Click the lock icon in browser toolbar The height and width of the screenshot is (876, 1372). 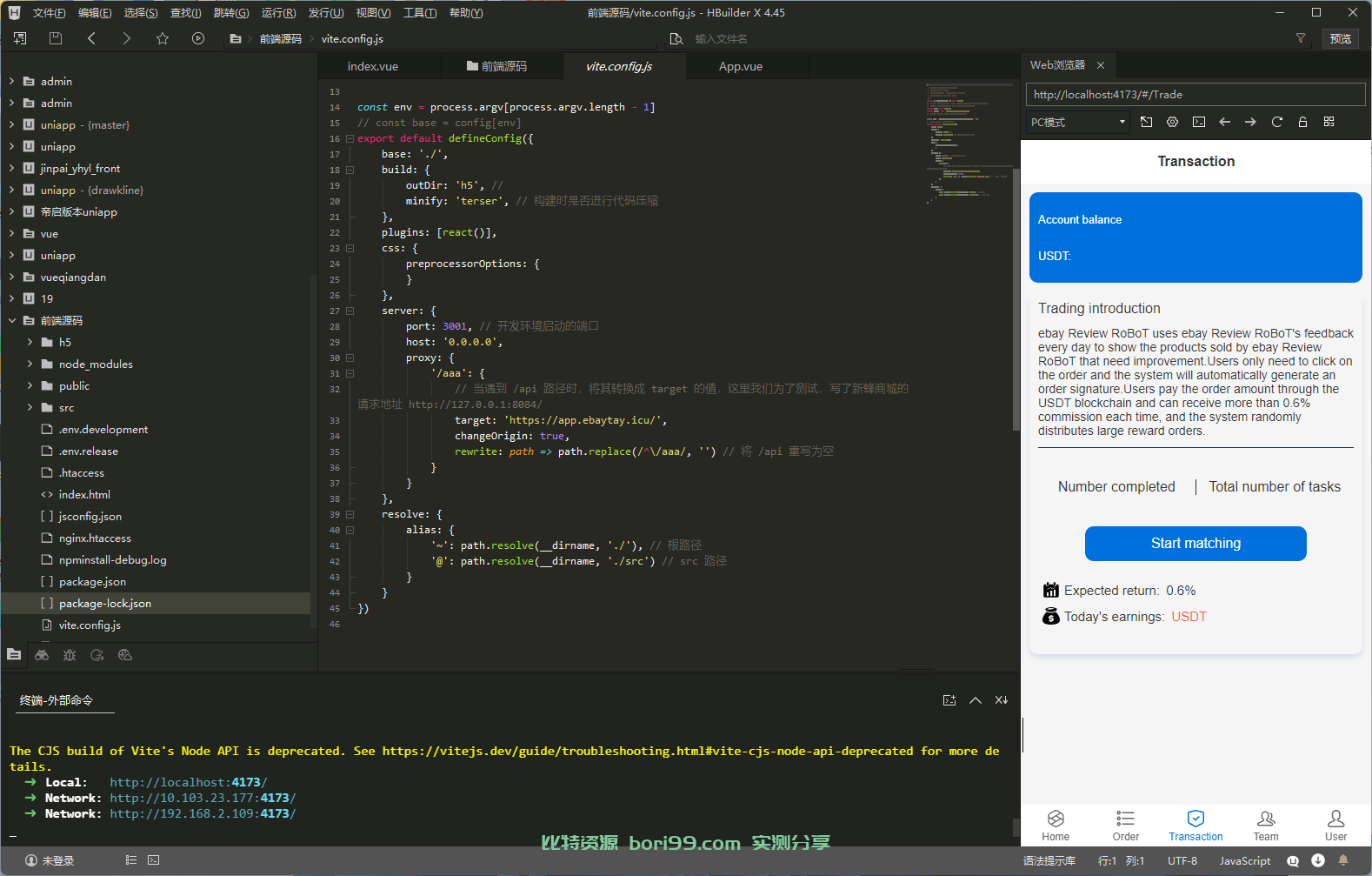[1302, 122]
